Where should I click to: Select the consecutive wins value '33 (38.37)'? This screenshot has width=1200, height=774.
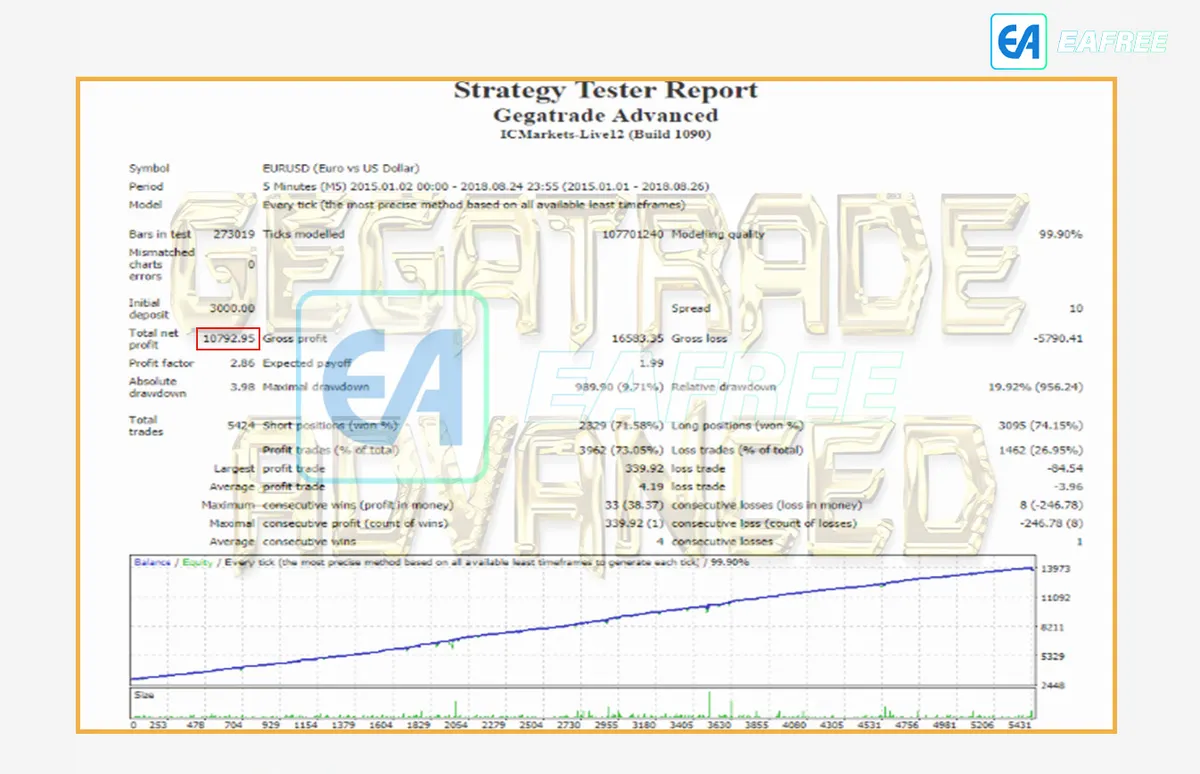tap(636, 506)
